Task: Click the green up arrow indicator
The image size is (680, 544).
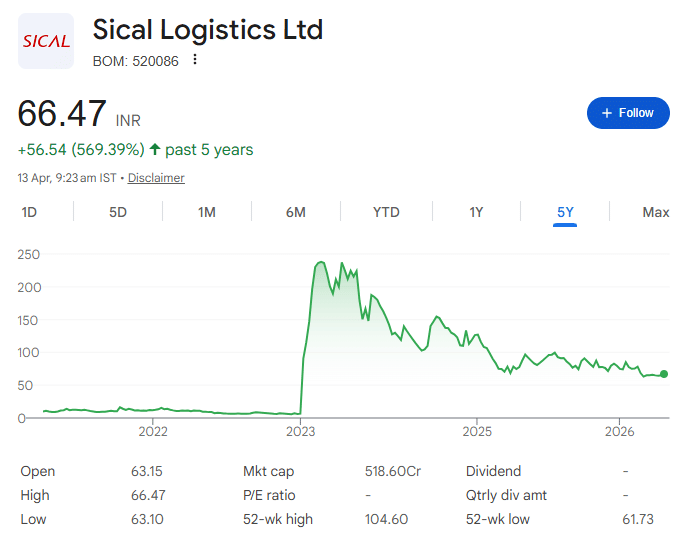Action: tap(155, 150)
